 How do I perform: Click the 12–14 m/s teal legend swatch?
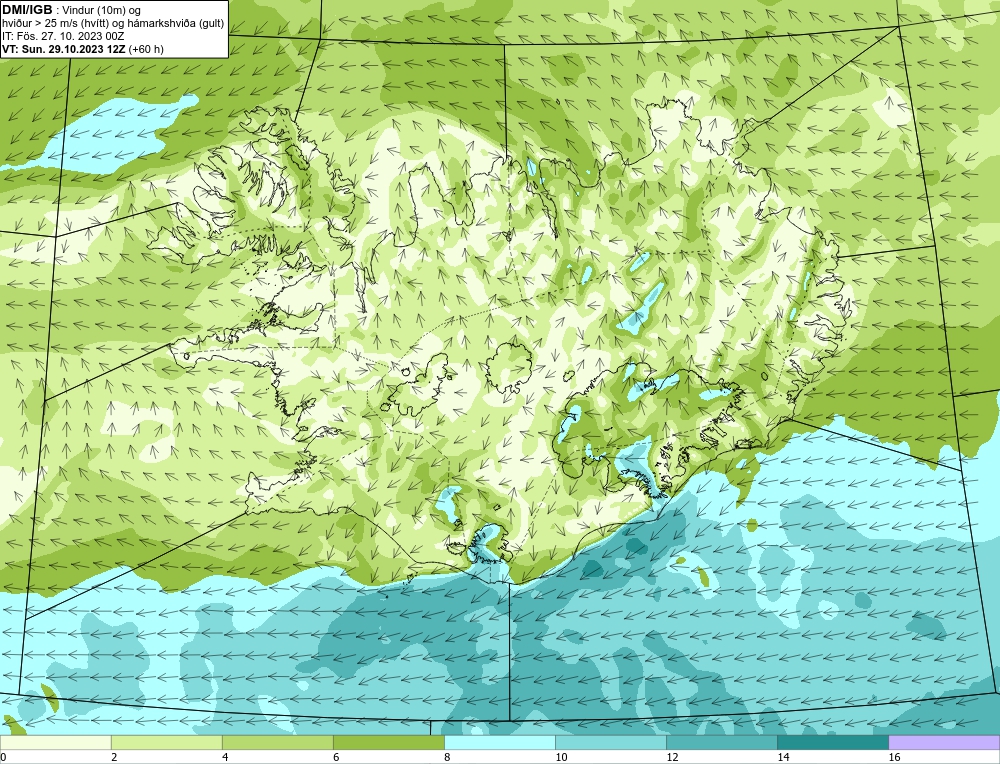coord(721,742)
